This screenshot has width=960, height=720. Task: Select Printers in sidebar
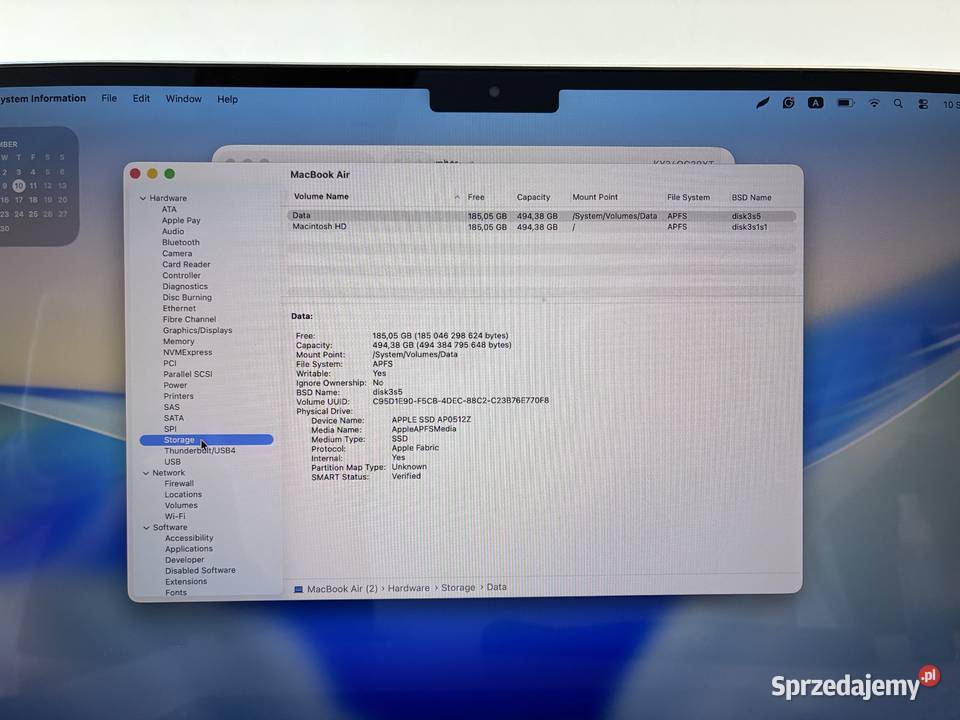pos(178,396)
